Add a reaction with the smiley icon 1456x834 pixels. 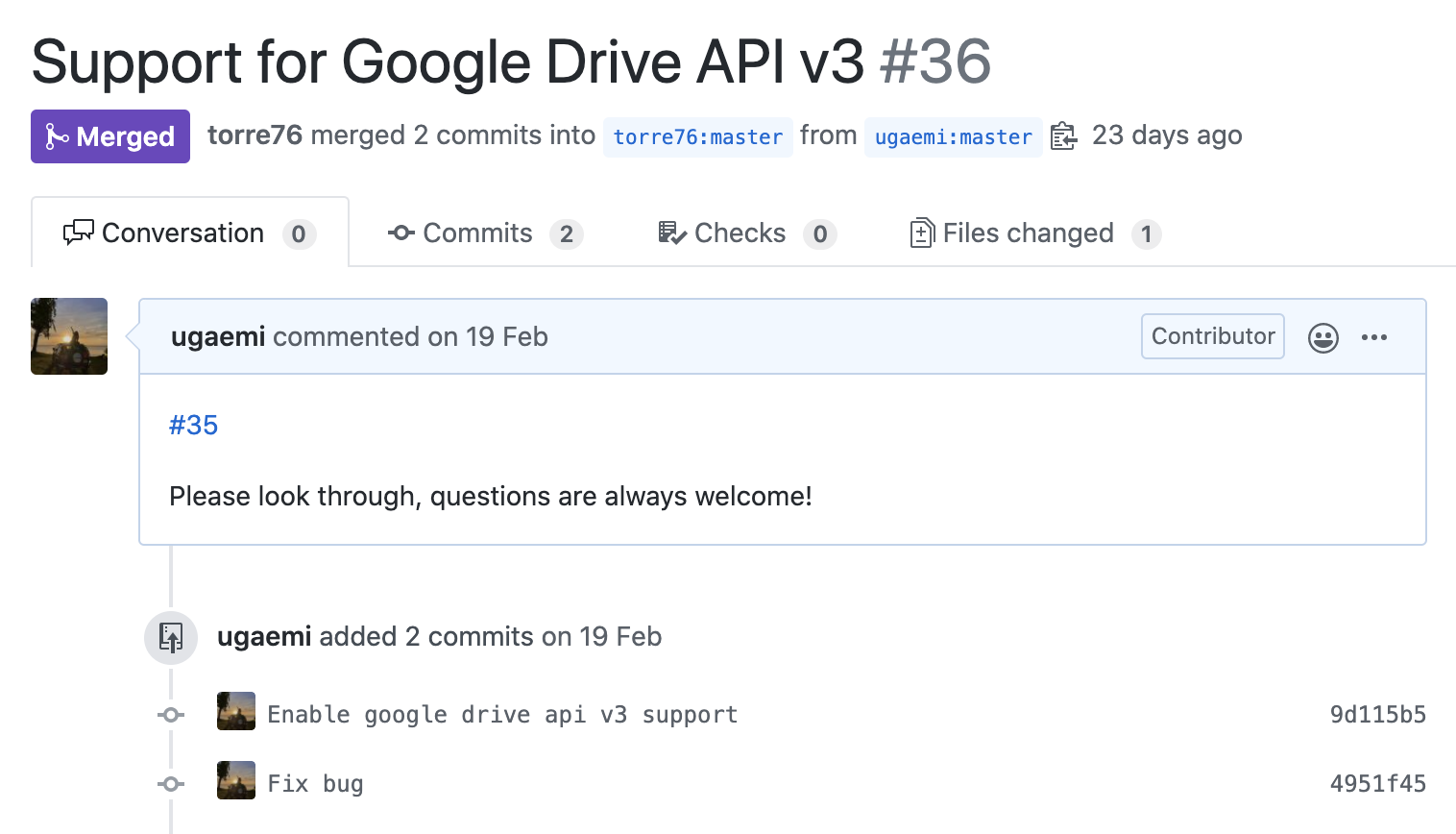click(x=1323, y=337)
